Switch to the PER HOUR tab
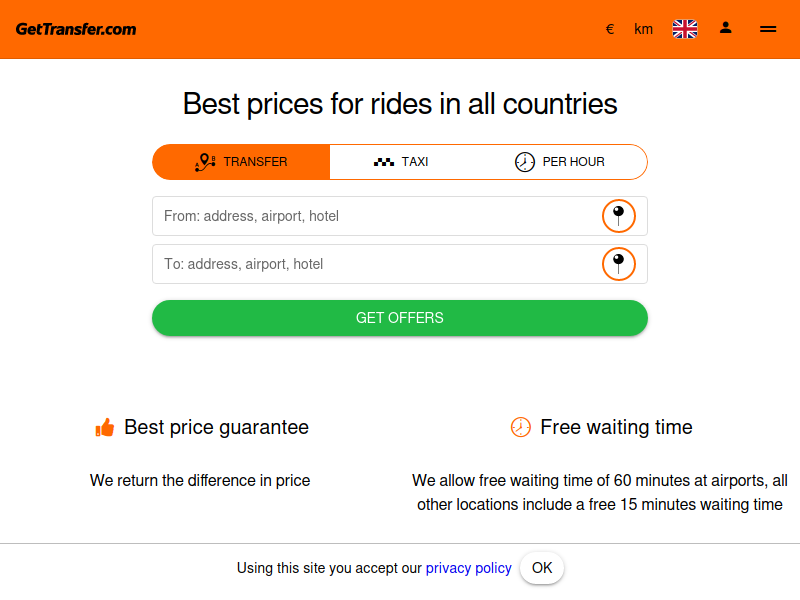Image resolution: width=800 pixels, height=600 pixels. 560,162
